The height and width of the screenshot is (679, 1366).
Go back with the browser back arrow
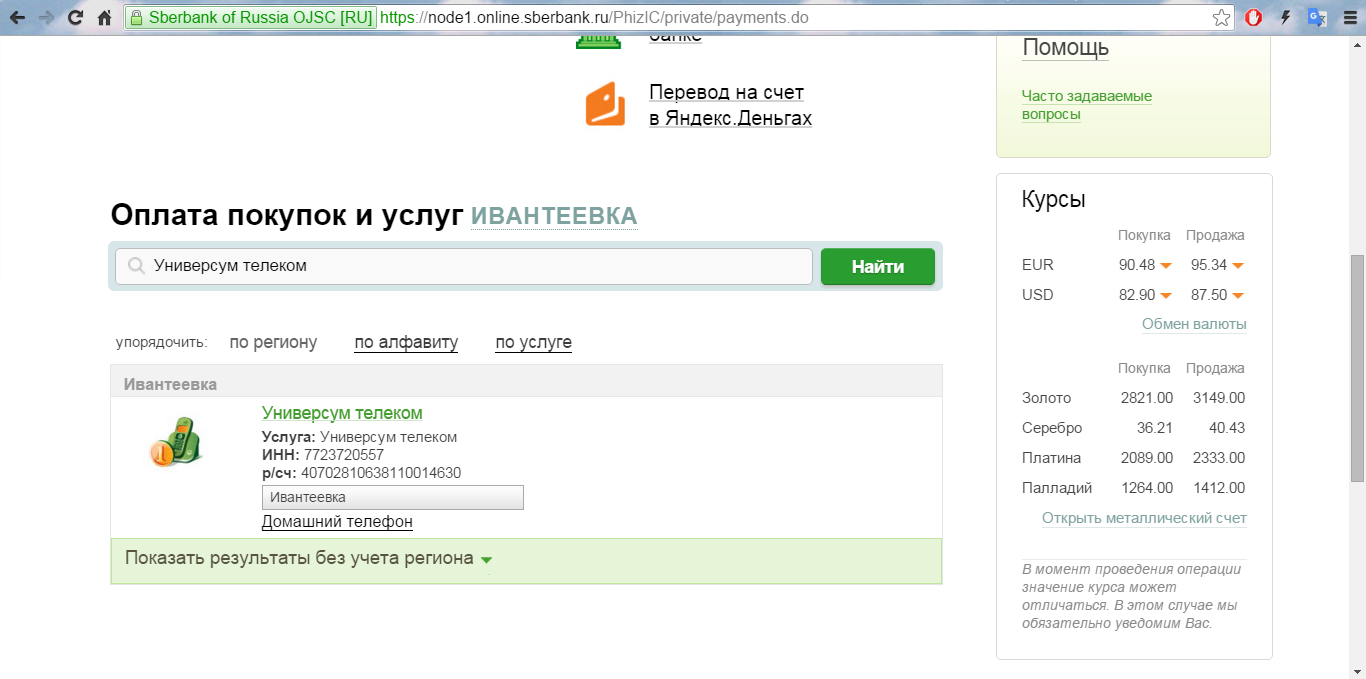17,18
